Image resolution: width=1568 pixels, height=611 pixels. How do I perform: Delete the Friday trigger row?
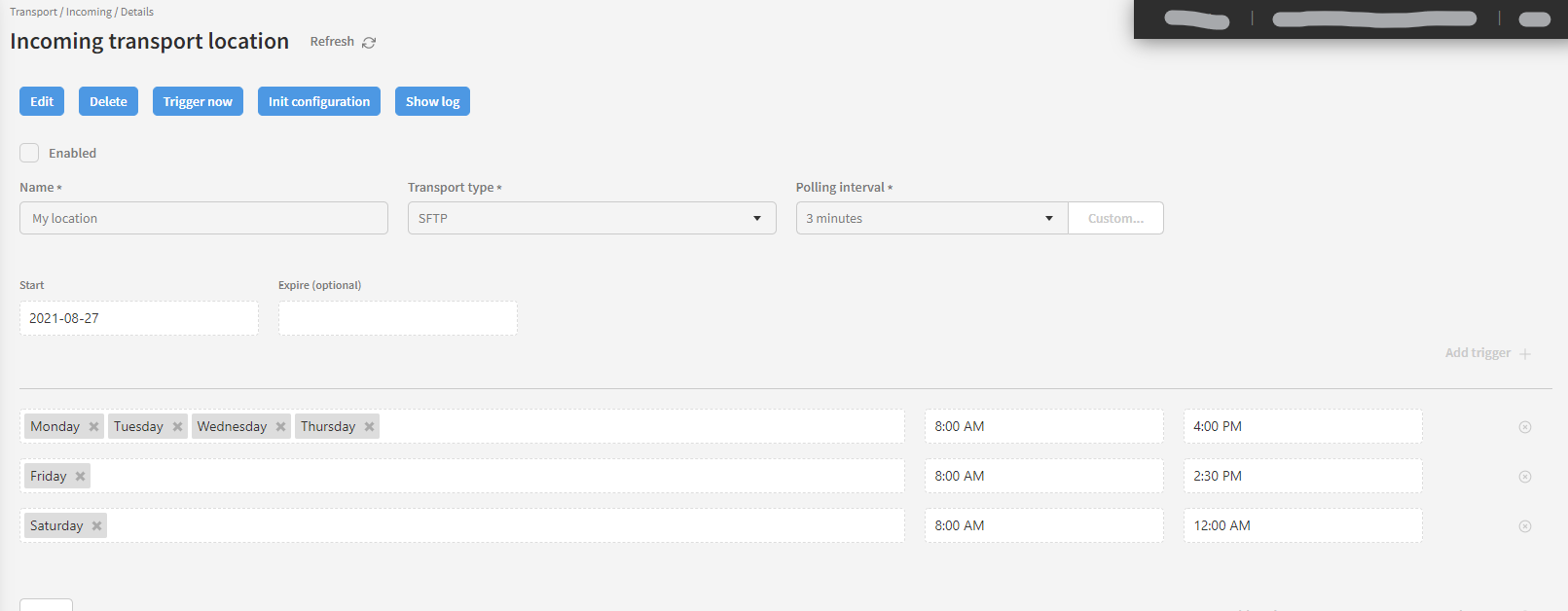click(1525, 477)
